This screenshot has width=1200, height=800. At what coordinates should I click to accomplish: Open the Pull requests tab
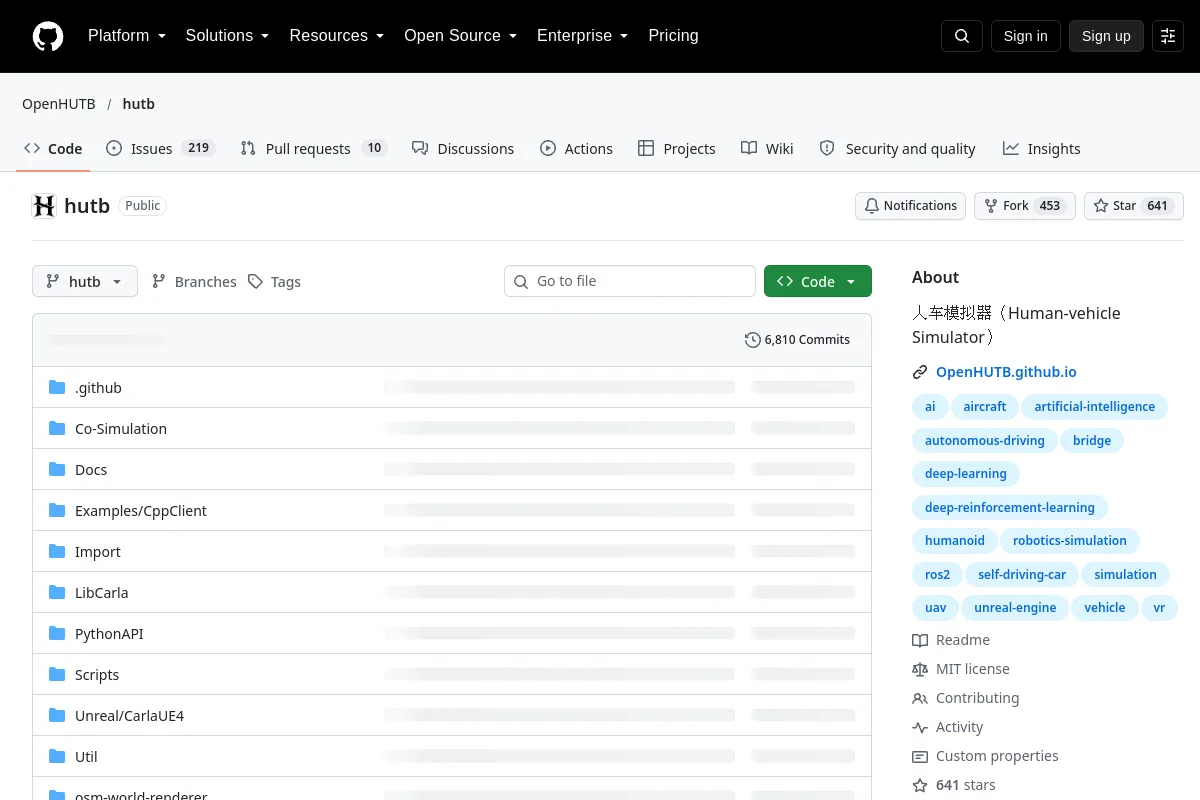tap(313, 149)
